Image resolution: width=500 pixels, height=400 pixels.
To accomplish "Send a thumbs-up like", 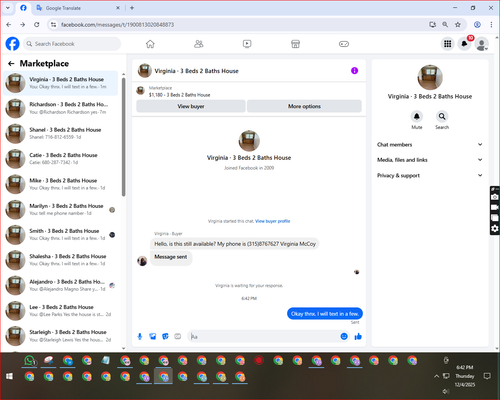I will pyautogui.click(x=358, y=336).
